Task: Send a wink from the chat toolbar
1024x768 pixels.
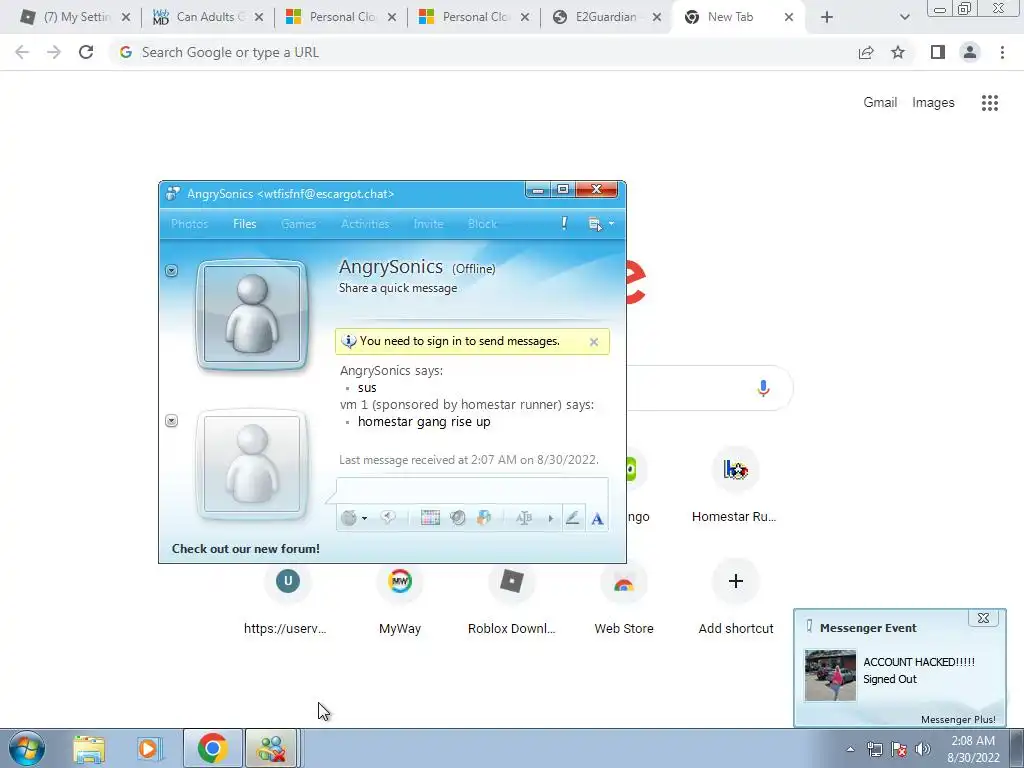Action: pyautogui.click(x=388, y=518)
